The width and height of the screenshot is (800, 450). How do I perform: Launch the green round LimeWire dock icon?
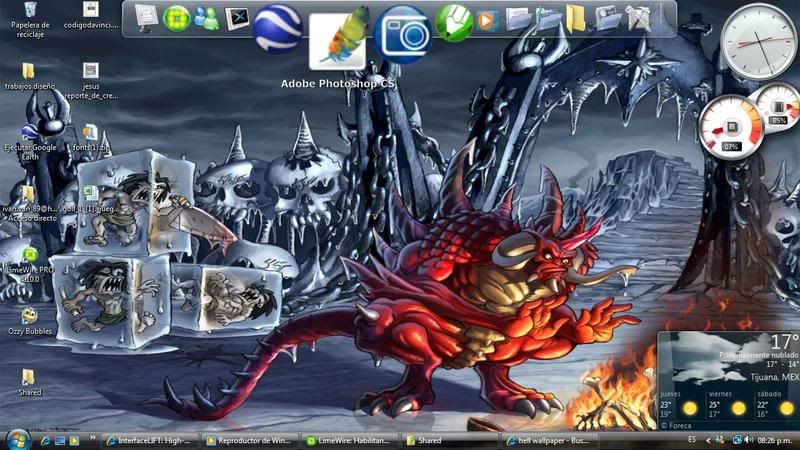click(x=177, y=19)
